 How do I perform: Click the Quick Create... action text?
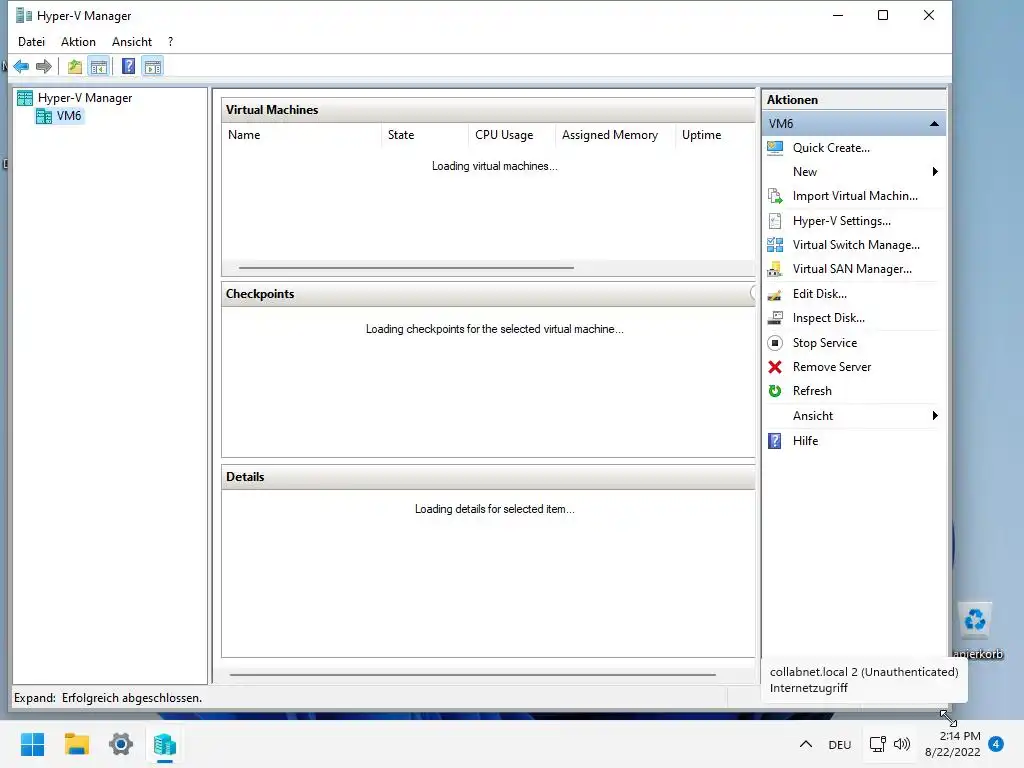tap(831, 148)
